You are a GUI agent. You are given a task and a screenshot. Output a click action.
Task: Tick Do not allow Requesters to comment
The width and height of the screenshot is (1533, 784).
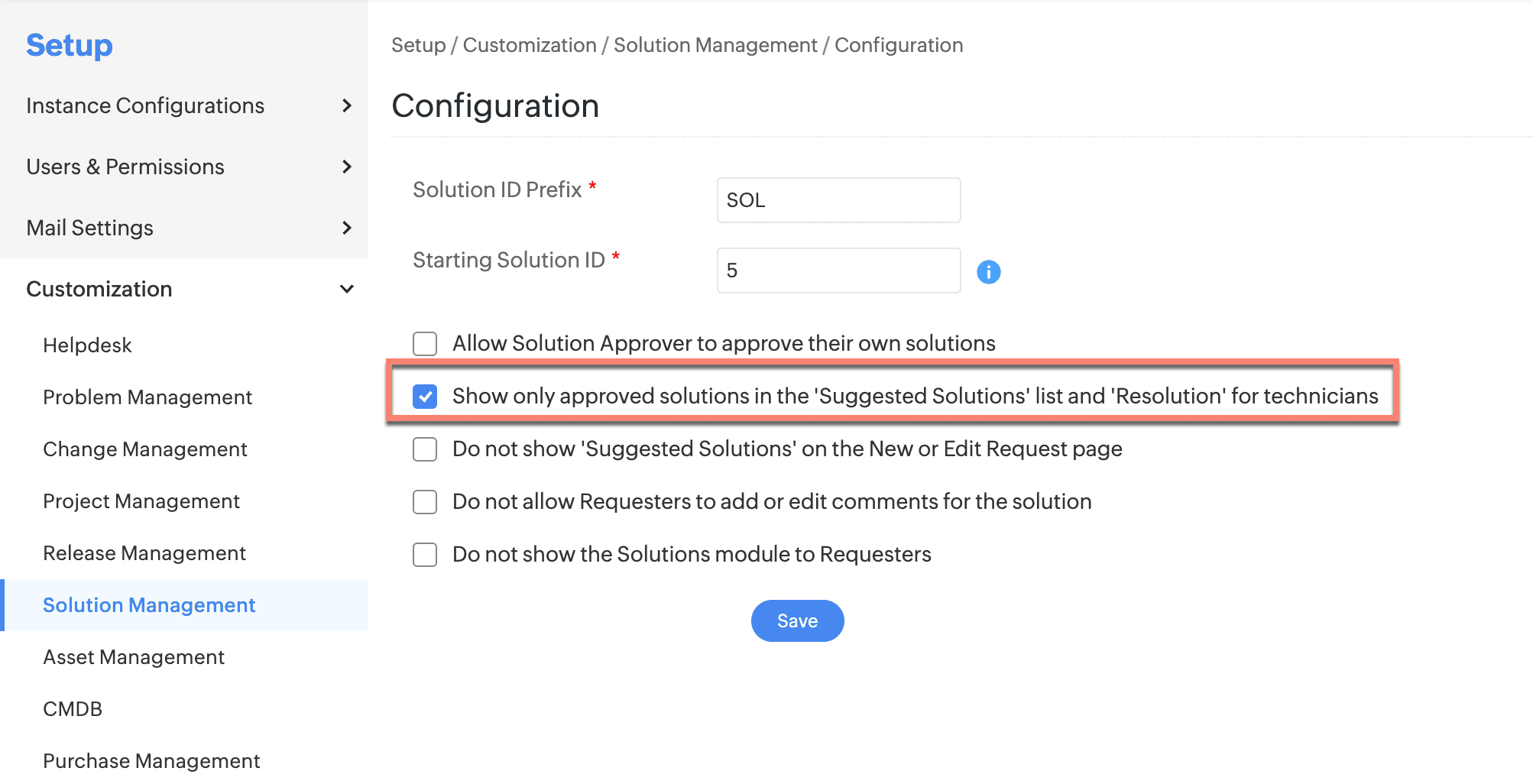(425, 502)
